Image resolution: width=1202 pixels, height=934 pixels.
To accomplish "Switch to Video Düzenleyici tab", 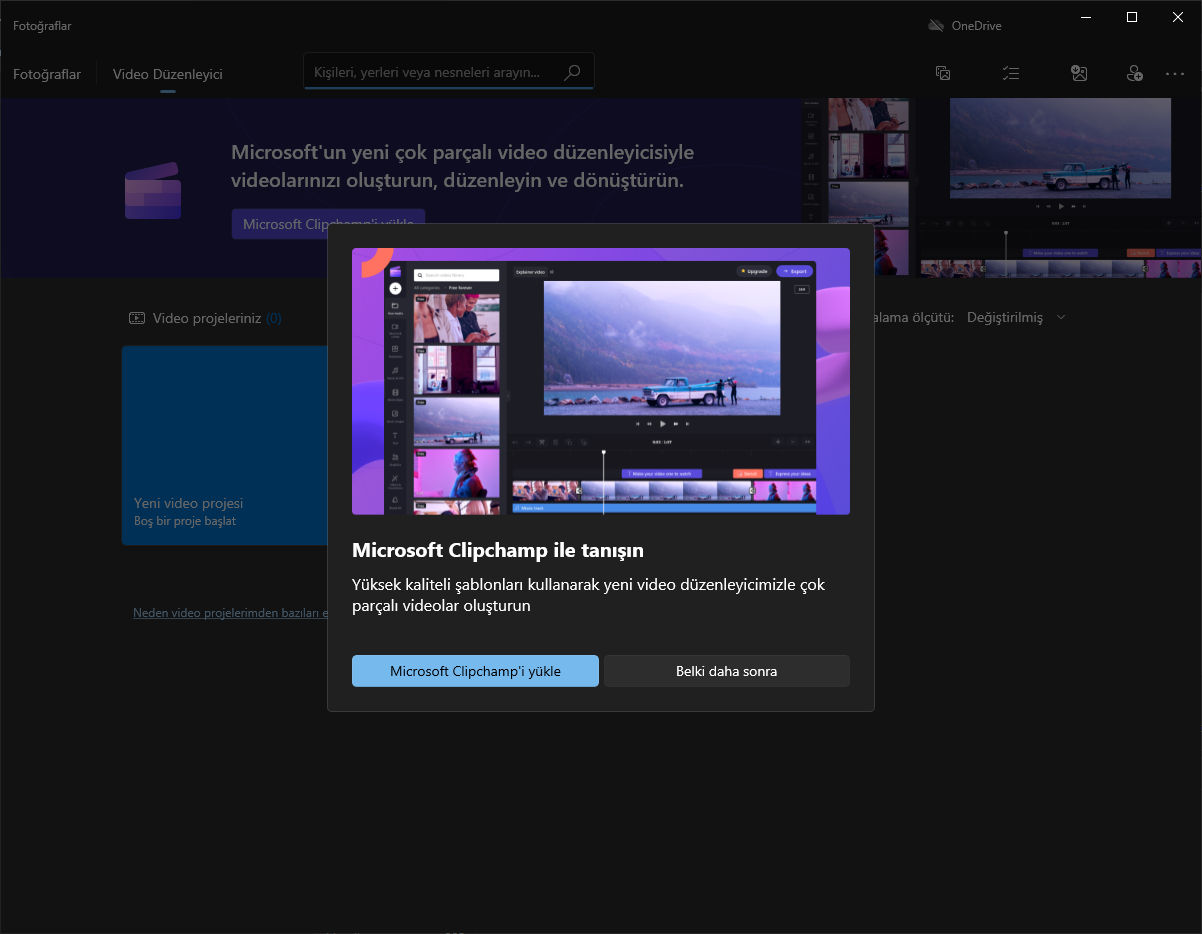I will [x=168, y=74].
